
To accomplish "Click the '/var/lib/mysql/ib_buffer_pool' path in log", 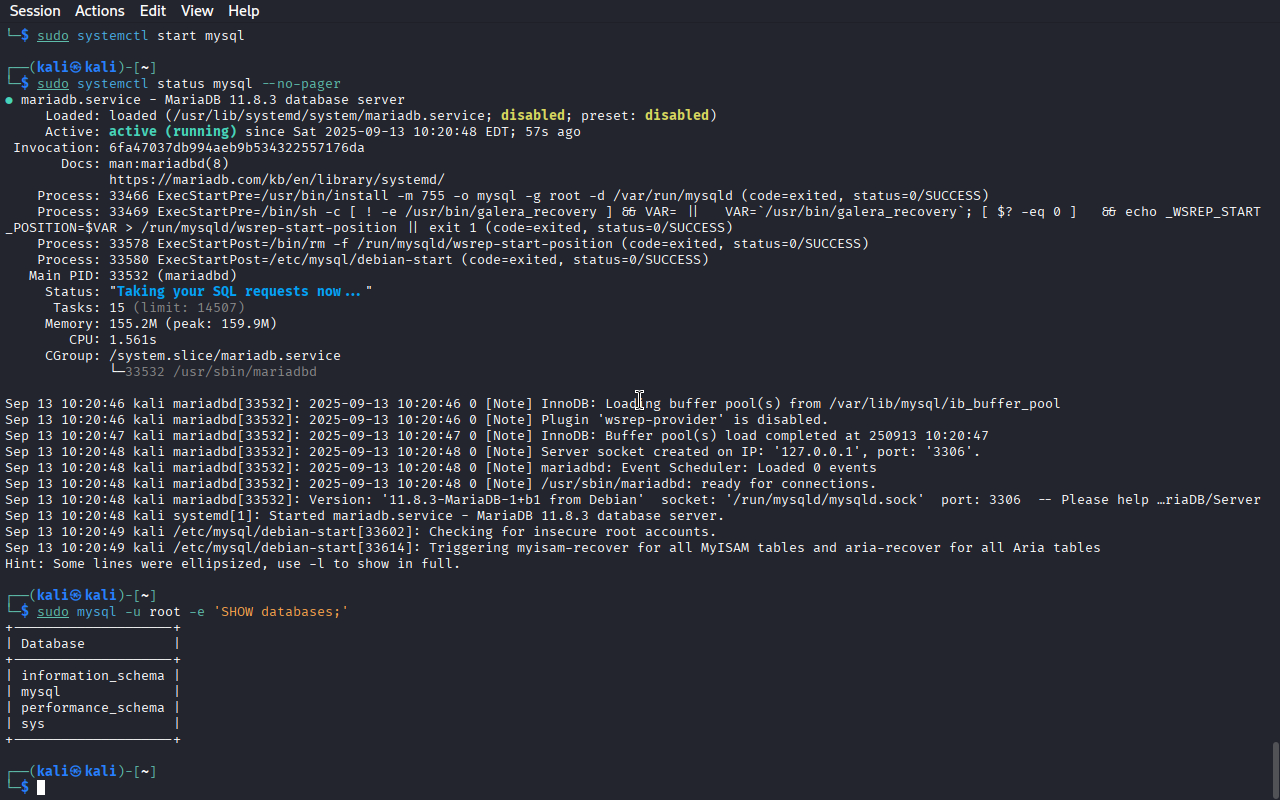I will (x=945, y=404).
